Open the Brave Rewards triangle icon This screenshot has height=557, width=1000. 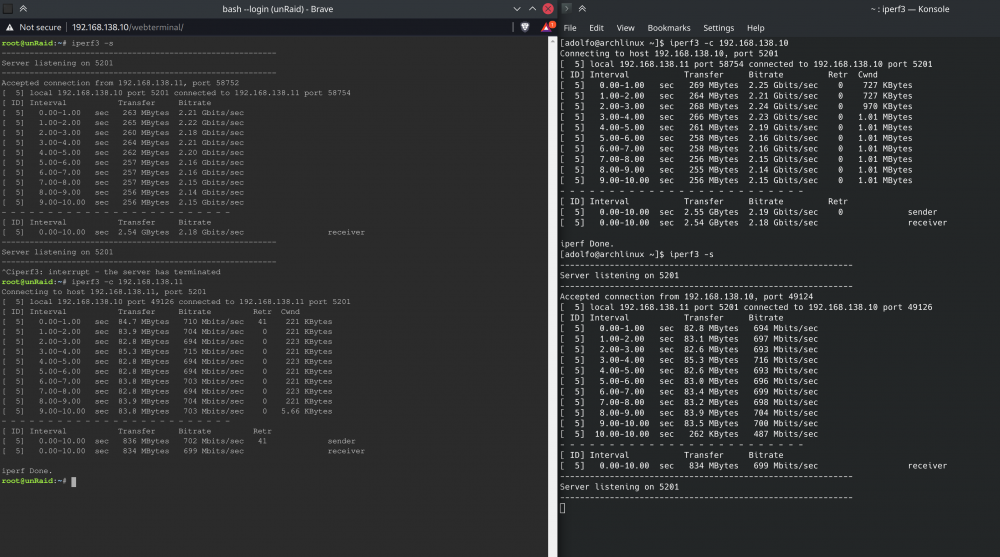coord(547,27)
